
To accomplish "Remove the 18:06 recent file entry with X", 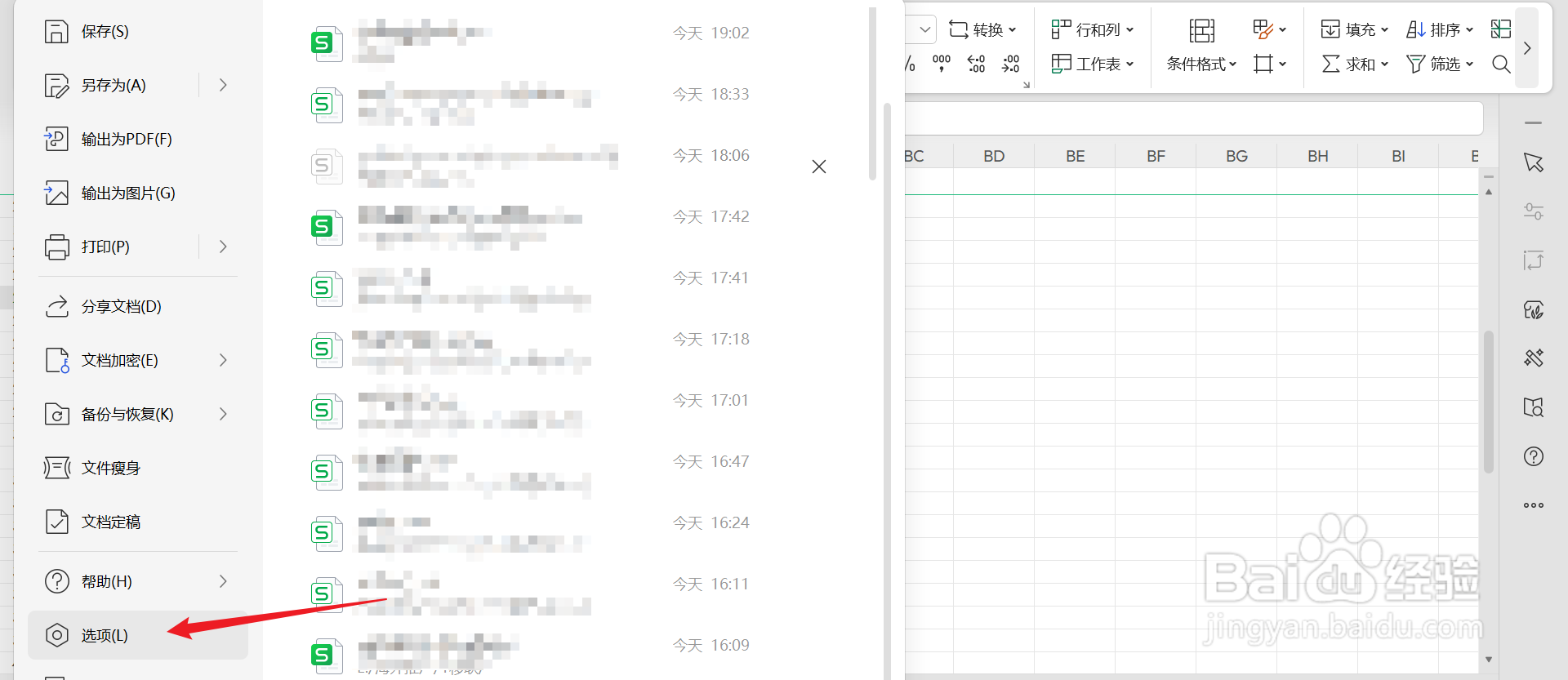I will pyautogui.click(x=819, y=167).
